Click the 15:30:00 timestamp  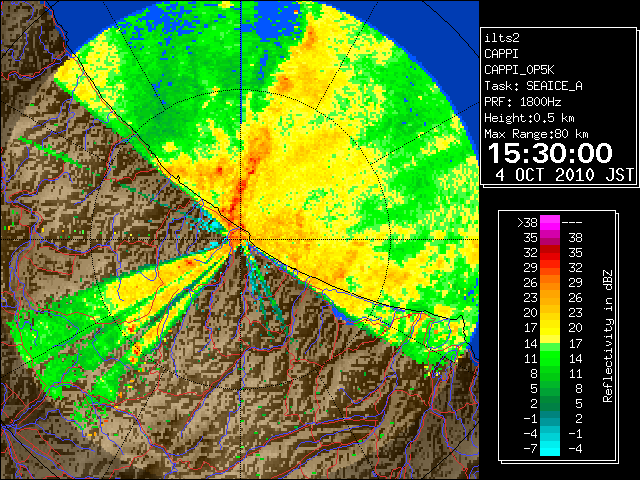coord(550,153)
